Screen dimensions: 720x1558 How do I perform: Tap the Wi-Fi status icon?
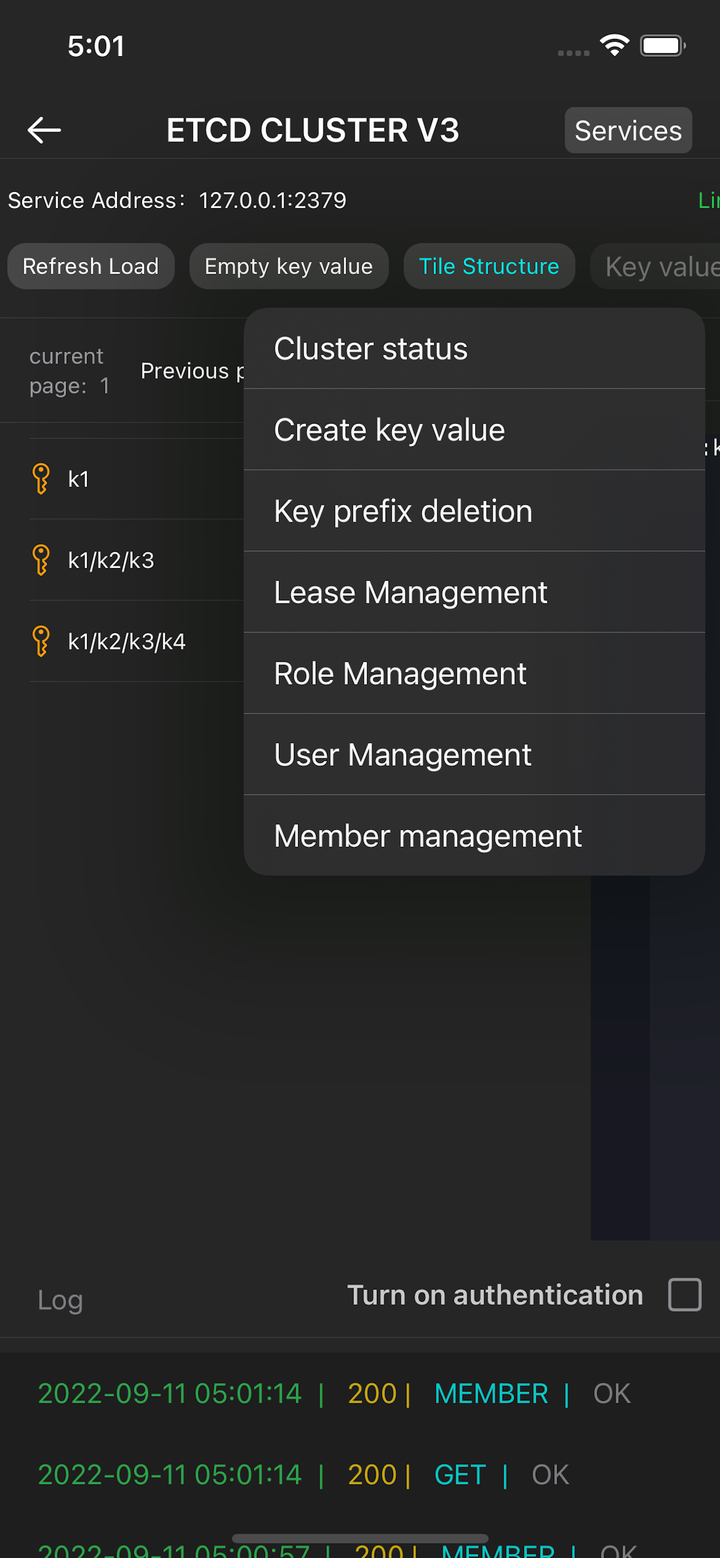(614, 45)
